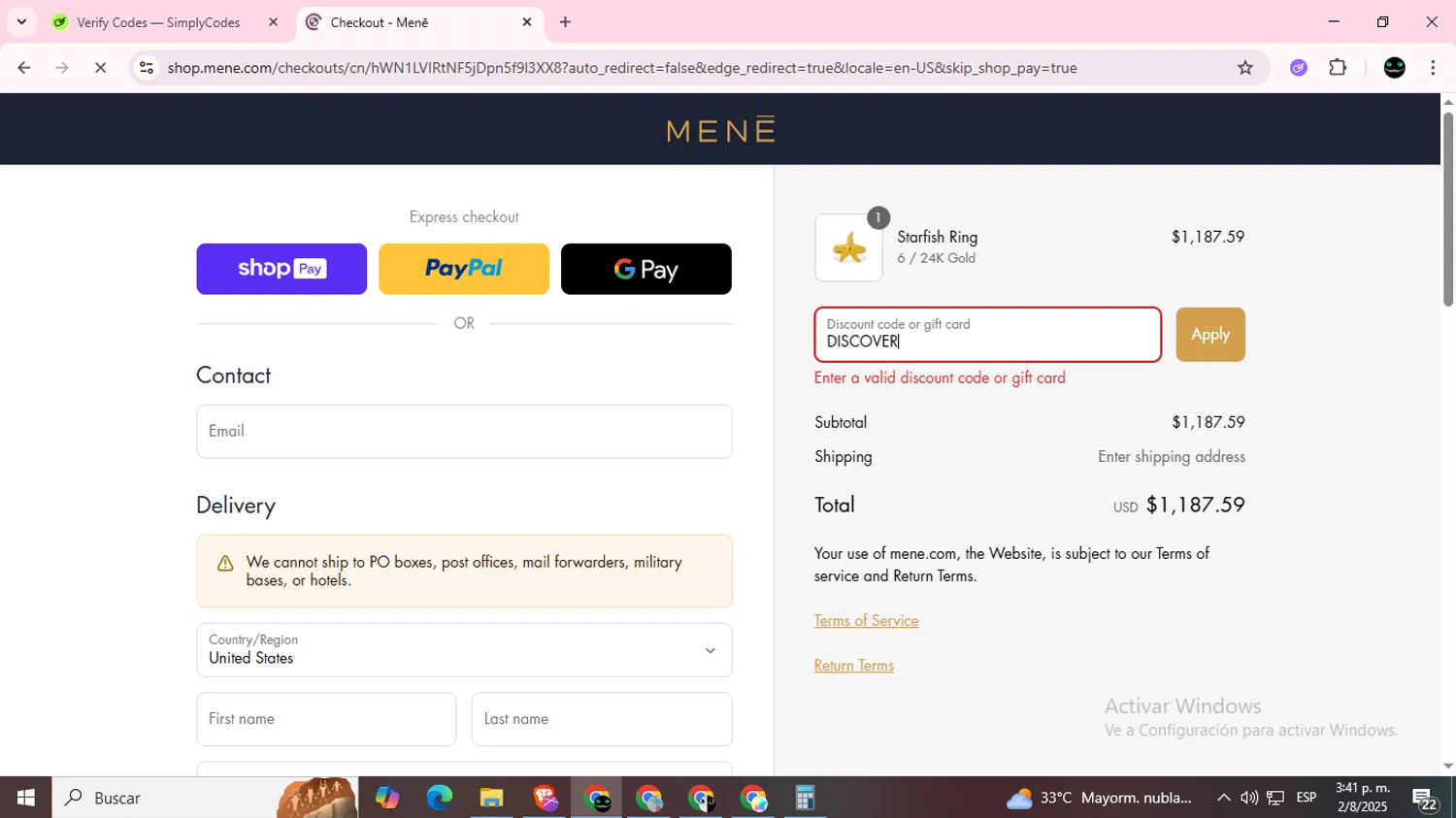Close the Verify Codes — SimplyCodes tab
This screenshot has height=818, width=1456.
[273, 22]
